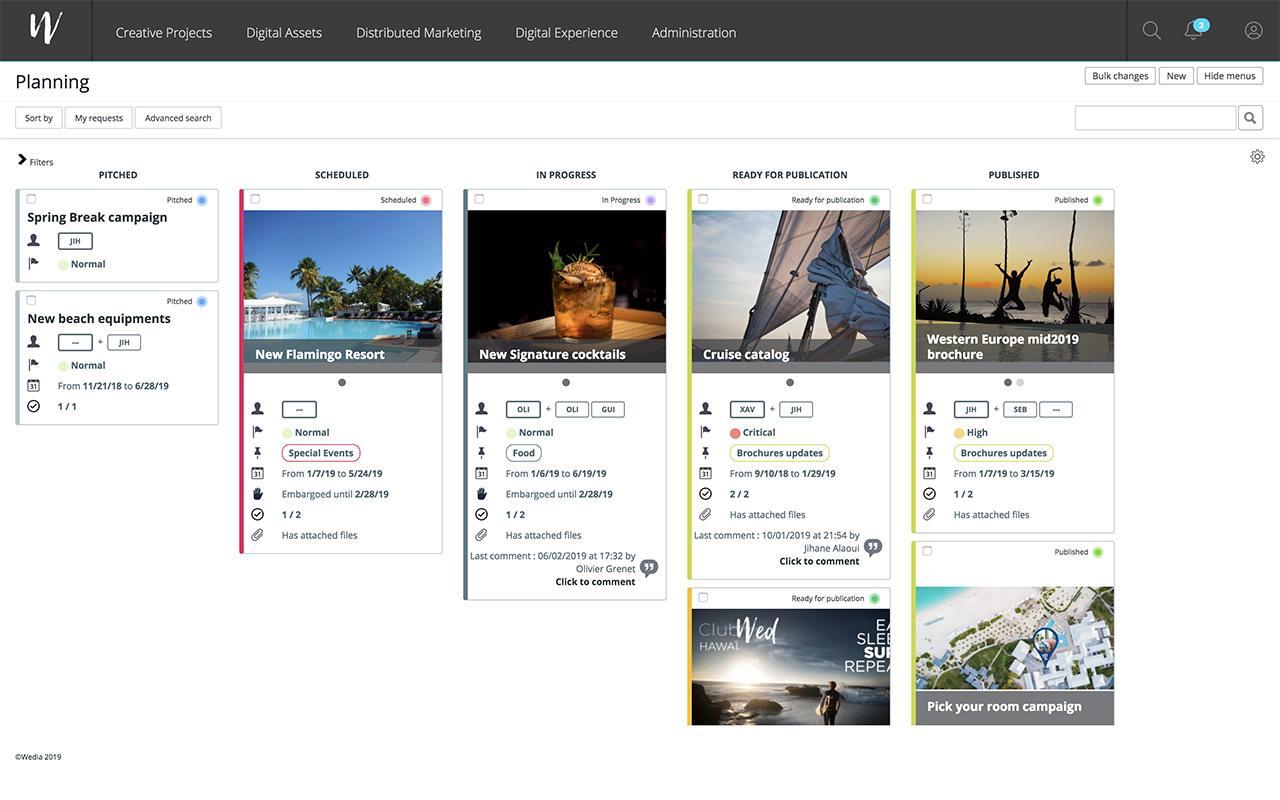Navigate to the Administration menu
Screen dimensions: 1280x800
coord(693,31)
